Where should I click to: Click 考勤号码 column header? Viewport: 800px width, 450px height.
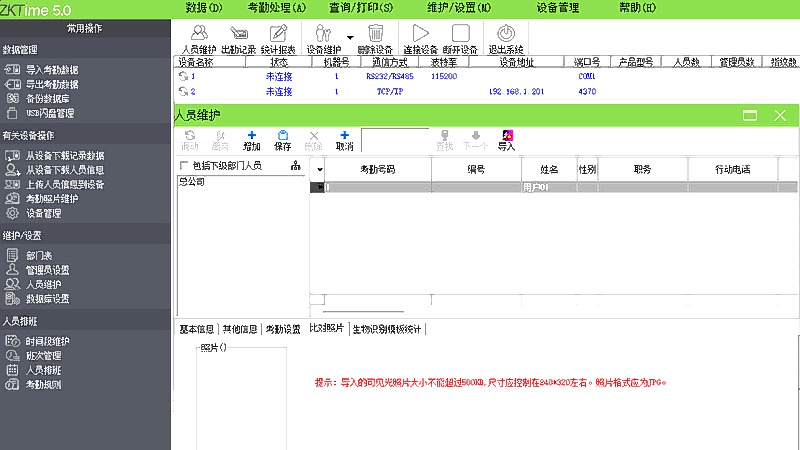378,169
